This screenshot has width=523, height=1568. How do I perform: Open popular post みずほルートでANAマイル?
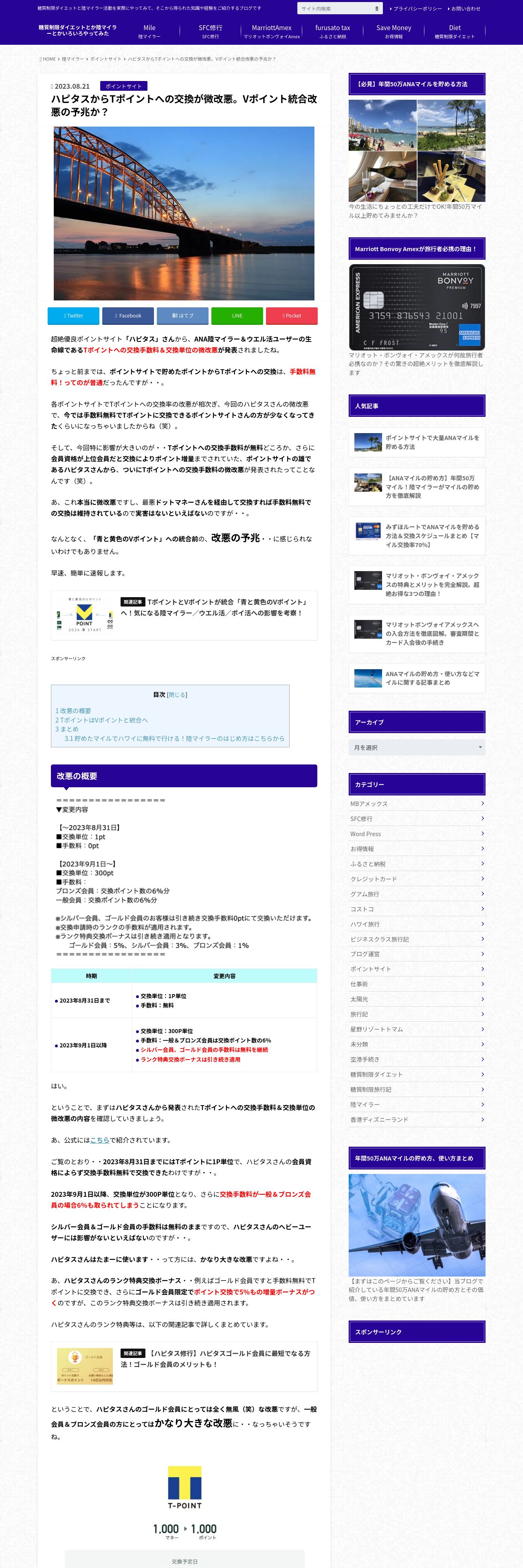tap(417, 536)
